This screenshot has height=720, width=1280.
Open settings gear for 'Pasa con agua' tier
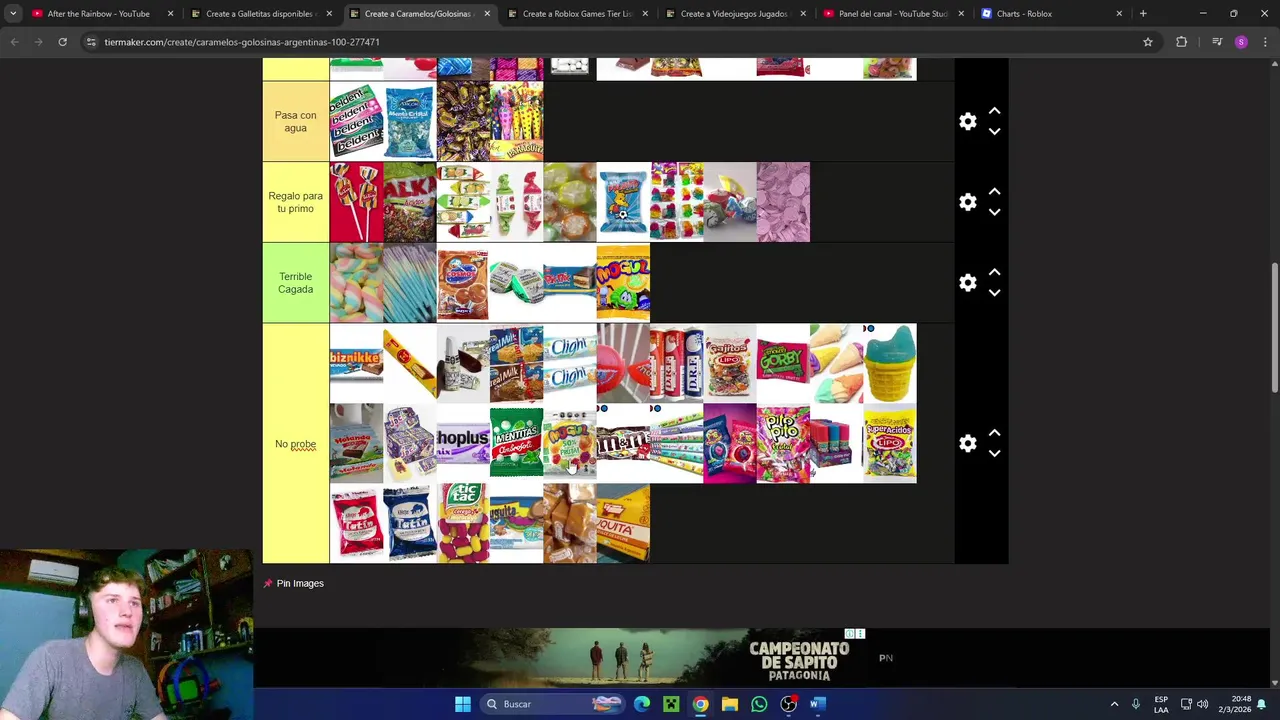tap(967, 121)
